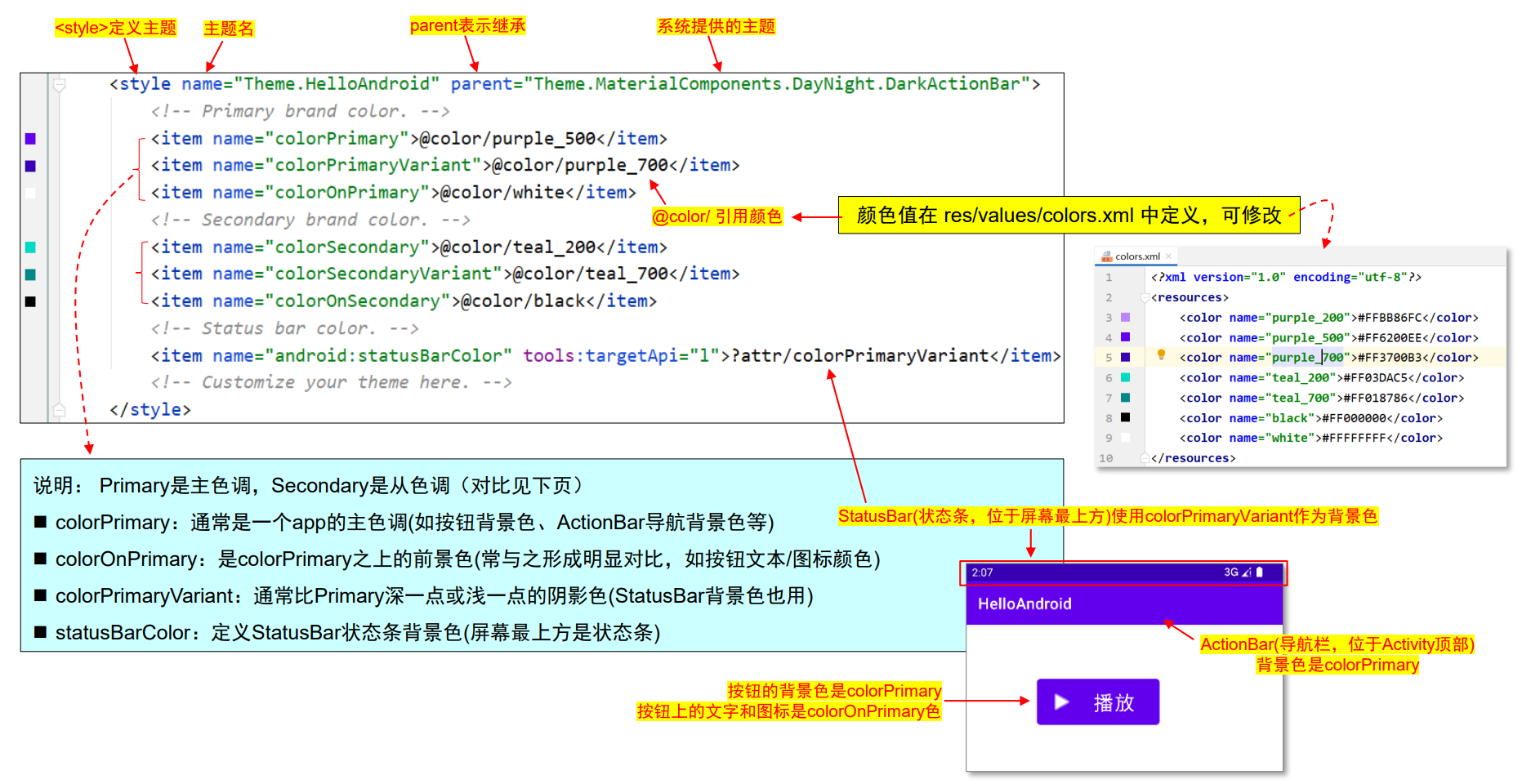Click the purple_700 gutter swatch beside colorPrimaryVariant
The width and height of the screenshot is (1540, 784).
coord(30,166)
